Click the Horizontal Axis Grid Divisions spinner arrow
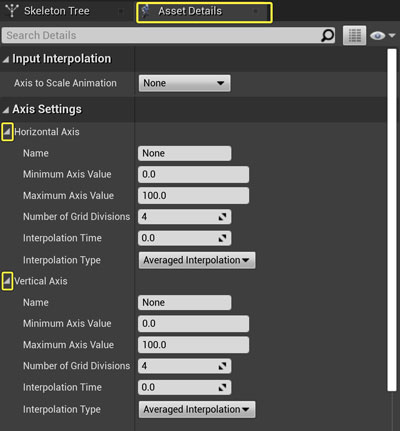The height and width of the screenshot is (431, 400). [222, 217]
